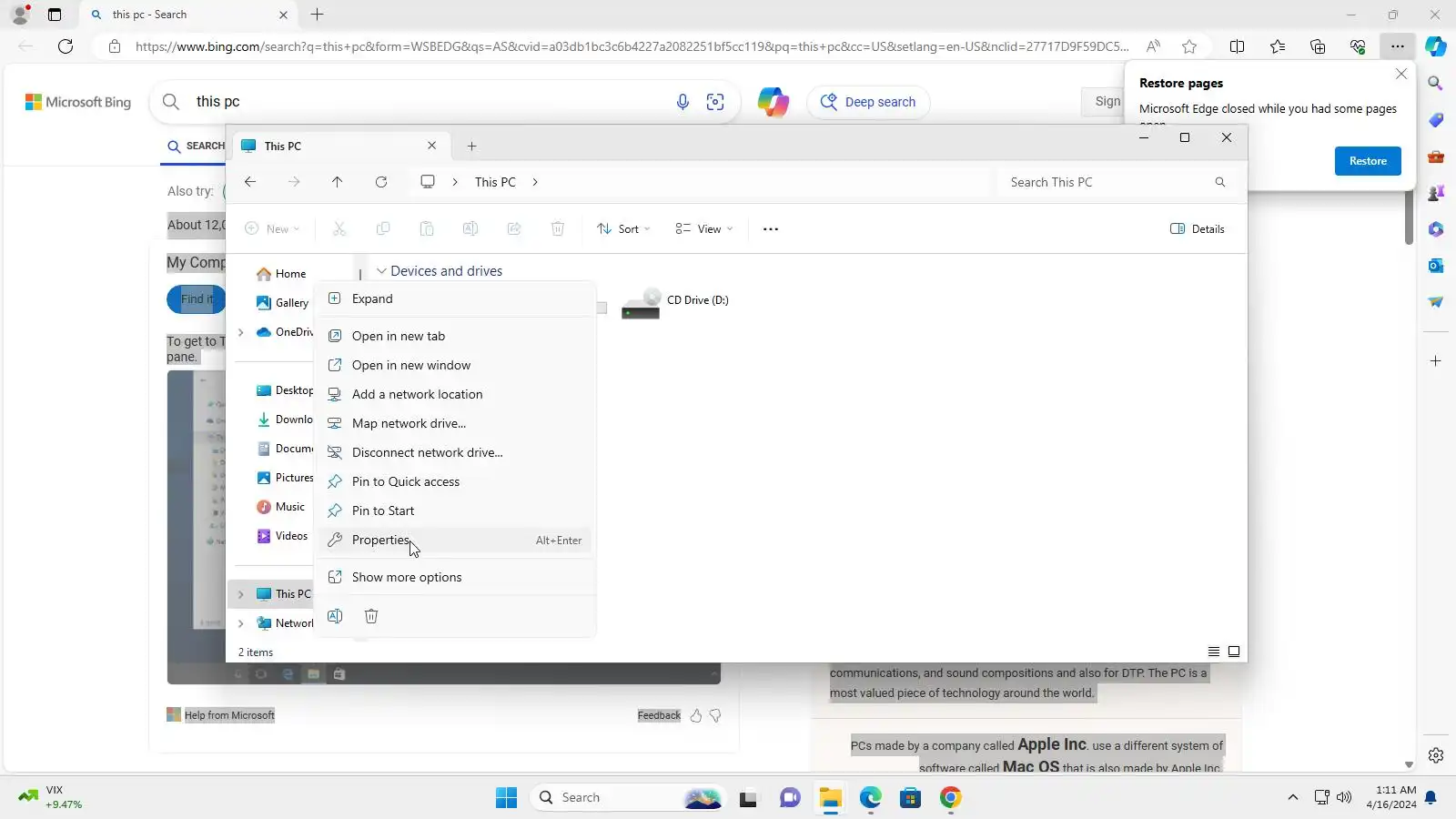Collapse the Devices and drives group

pyautogui.click(x=382, y=271)
